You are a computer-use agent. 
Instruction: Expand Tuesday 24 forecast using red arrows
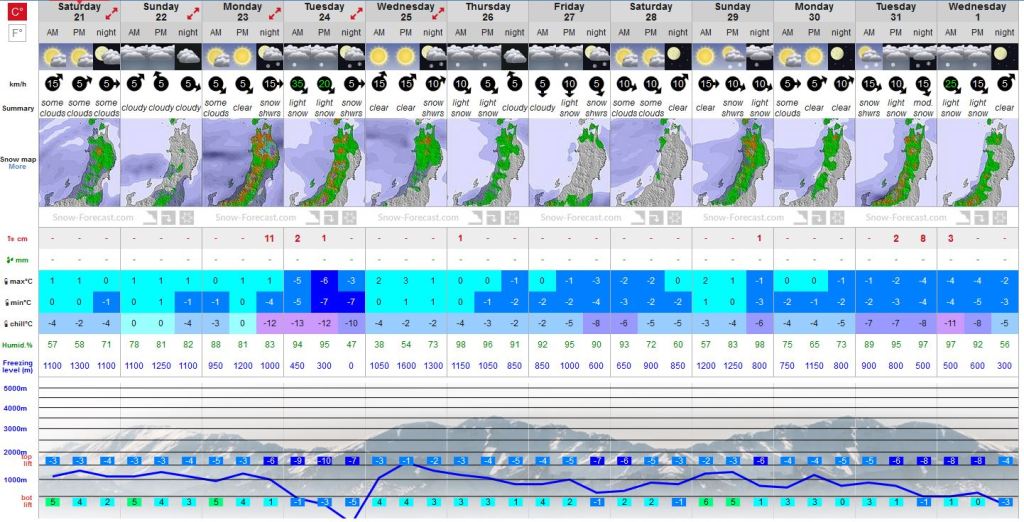click(x=355, y=12)
